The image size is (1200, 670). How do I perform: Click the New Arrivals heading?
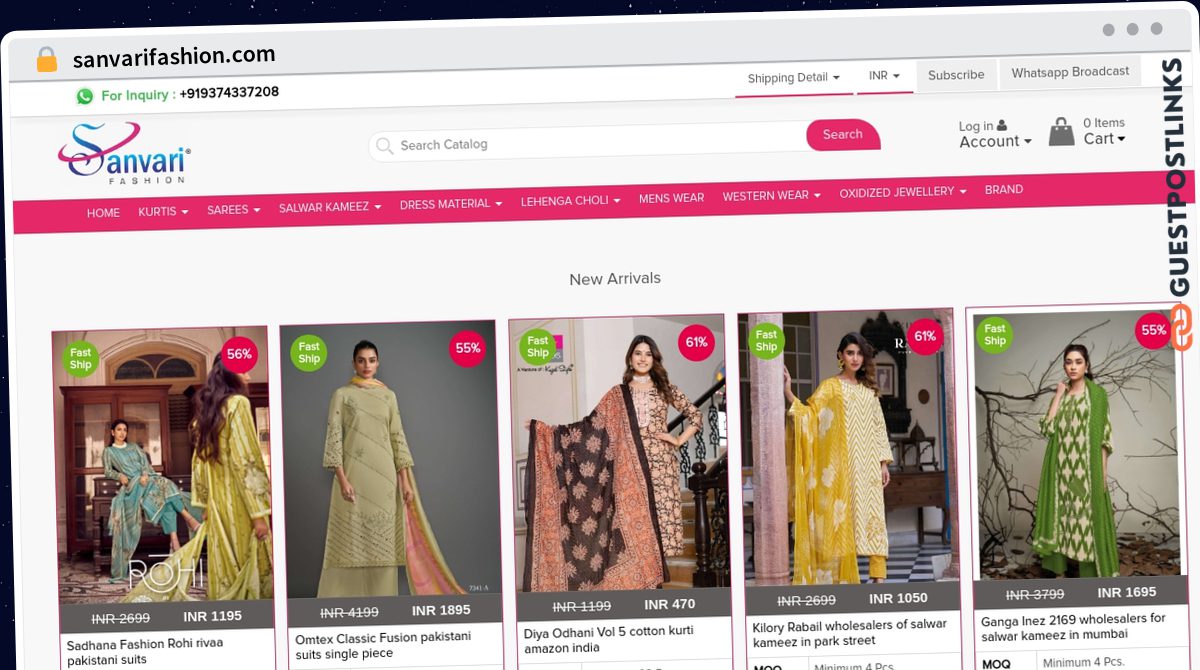pyautogui.click(x=615, y=279)
